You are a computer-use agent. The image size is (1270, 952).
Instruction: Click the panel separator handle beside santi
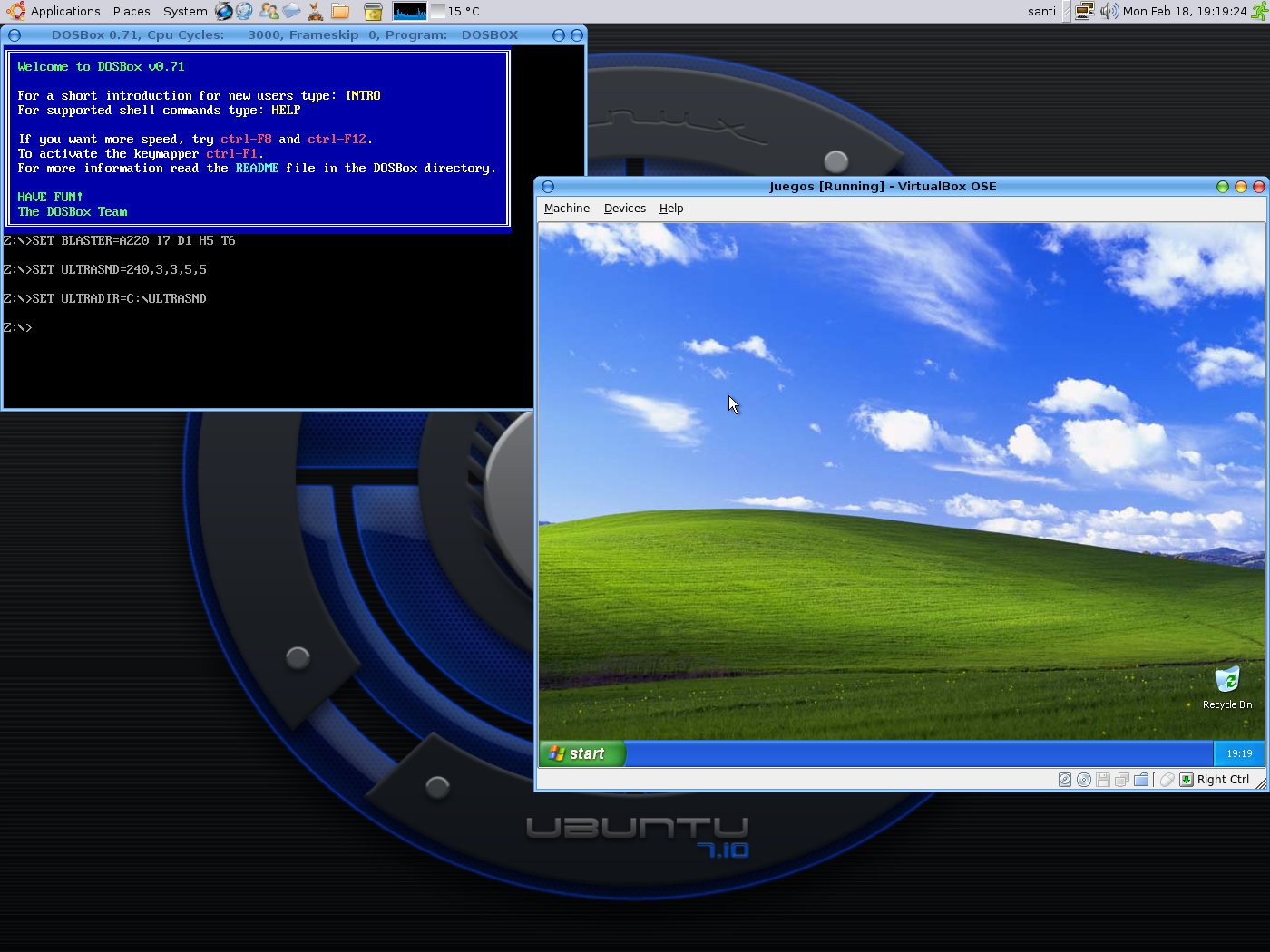[1065, 11]
